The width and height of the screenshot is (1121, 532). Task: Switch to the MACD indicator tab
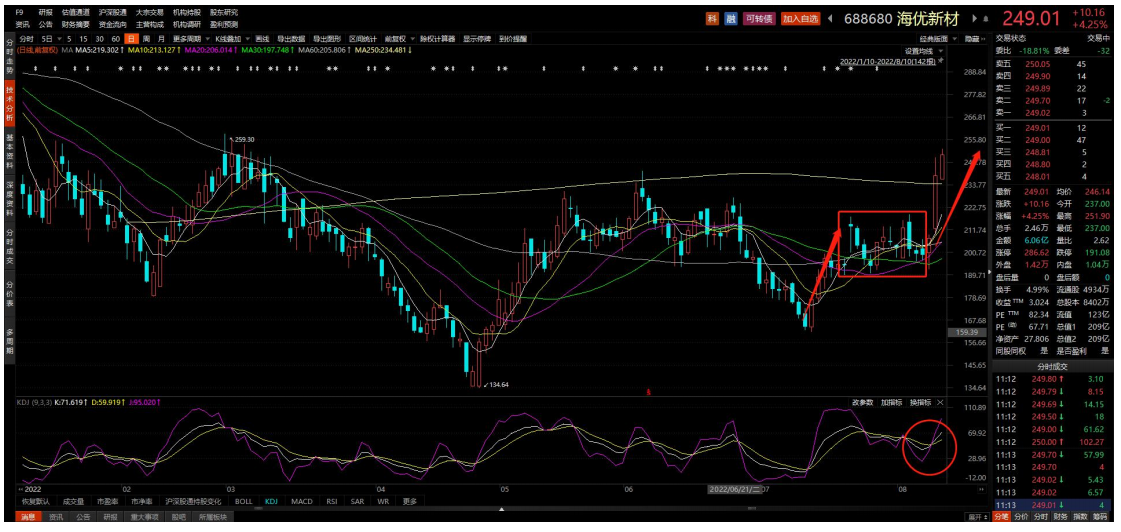coord(301,501)
